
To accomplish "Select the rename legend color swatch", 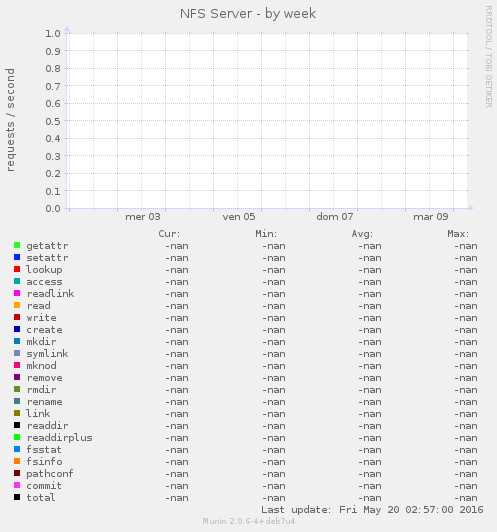I will point(17,401).
